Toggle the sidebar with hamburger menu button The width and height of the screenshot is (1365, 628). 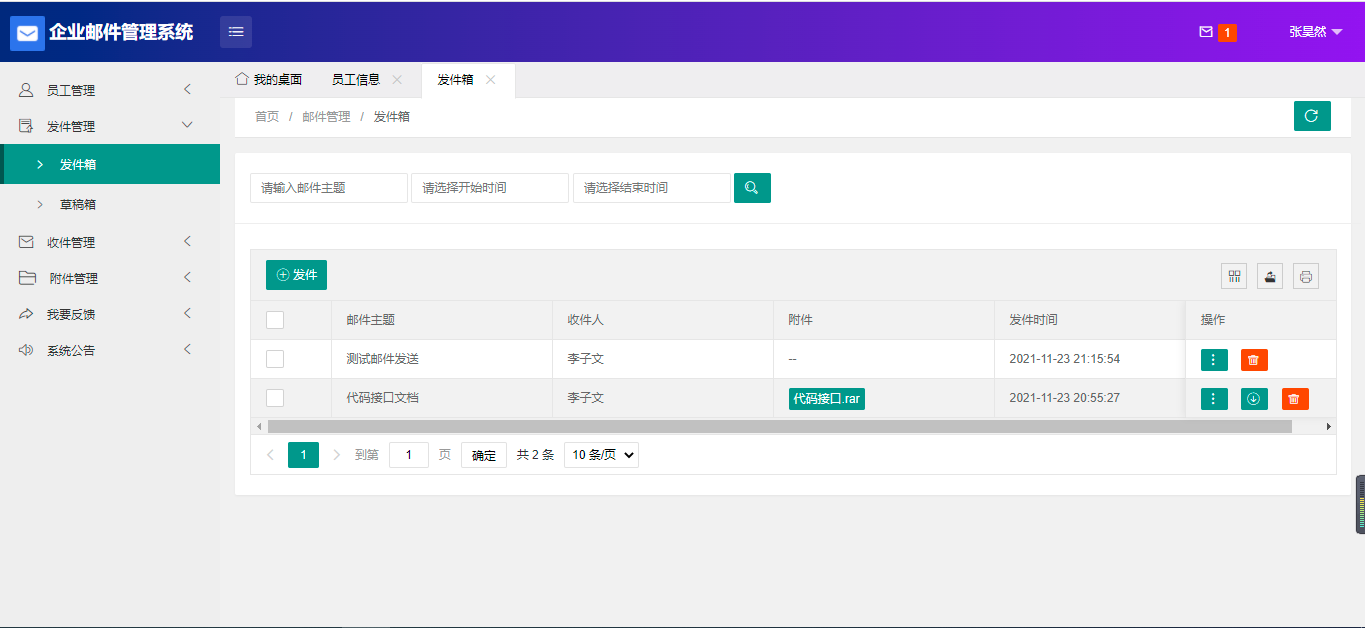236,32
